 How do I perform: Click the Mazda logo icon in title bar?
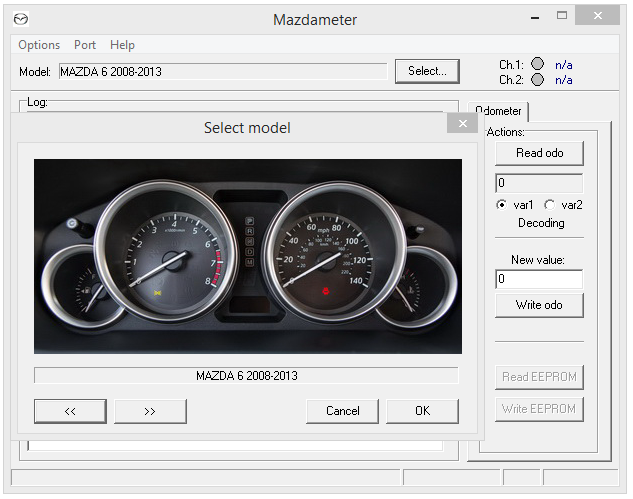20,19
